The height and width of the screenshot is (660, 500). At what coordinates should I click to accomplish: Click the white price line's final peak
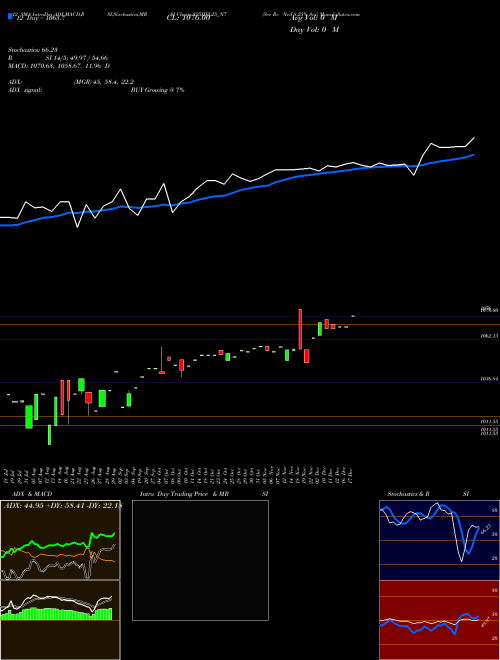474,138
